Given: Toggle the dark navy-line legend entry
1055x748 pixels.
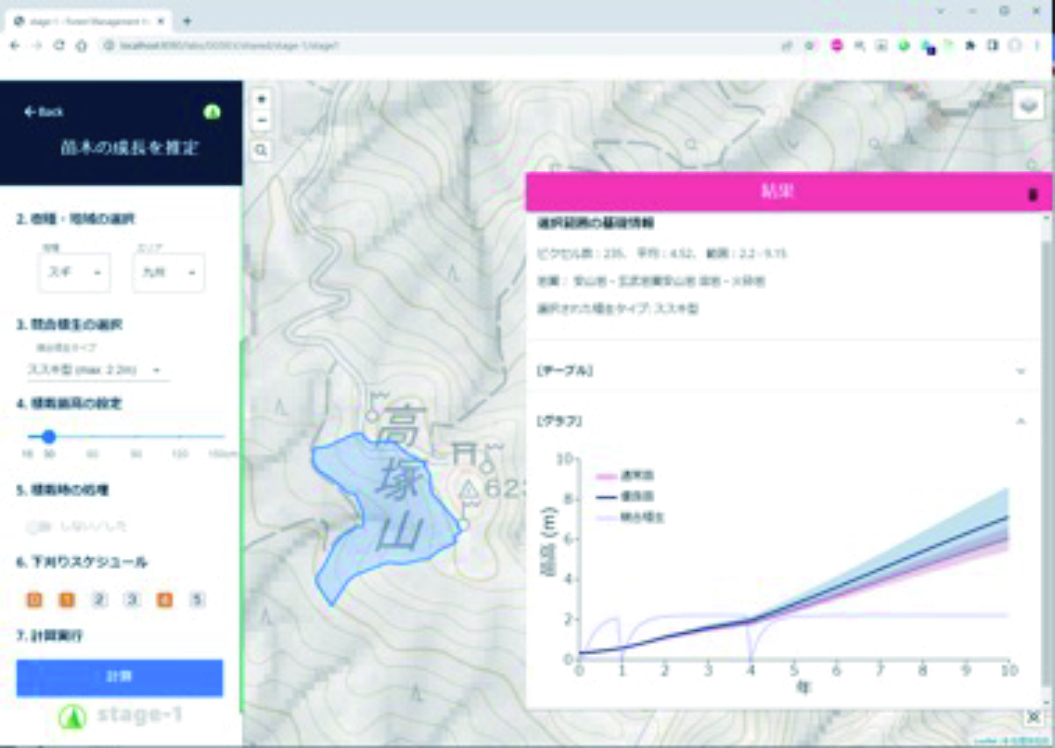Looking at the screenshot, I should point(625,496).
